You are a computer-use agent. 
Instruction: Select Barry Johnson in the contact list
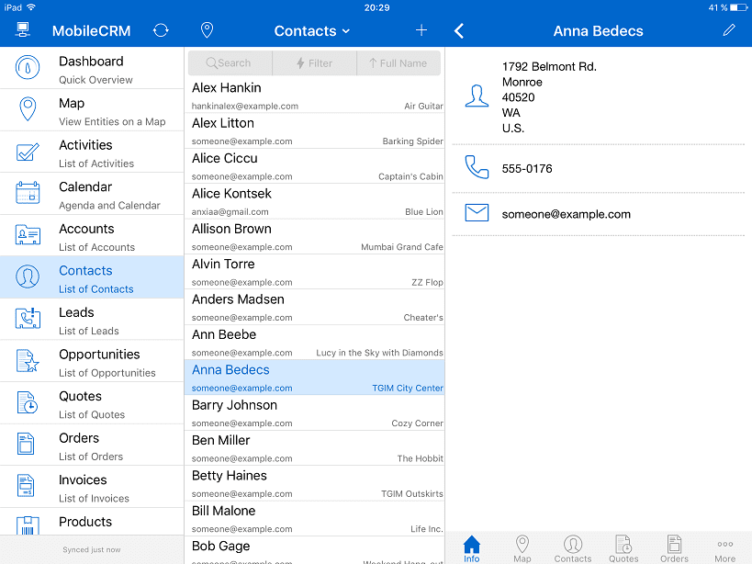click(x=315, y=412)
